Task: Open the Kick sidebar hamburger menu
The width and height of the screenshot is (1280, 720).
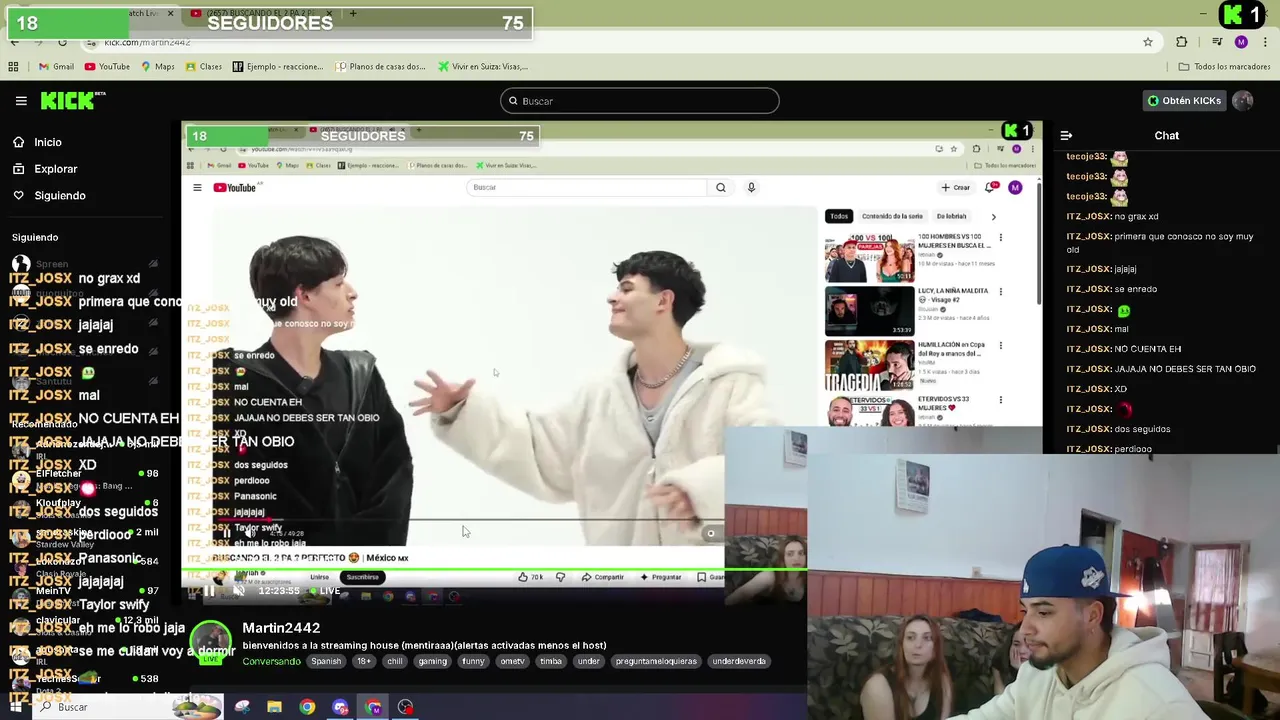Action: click(x=21, y=101)
